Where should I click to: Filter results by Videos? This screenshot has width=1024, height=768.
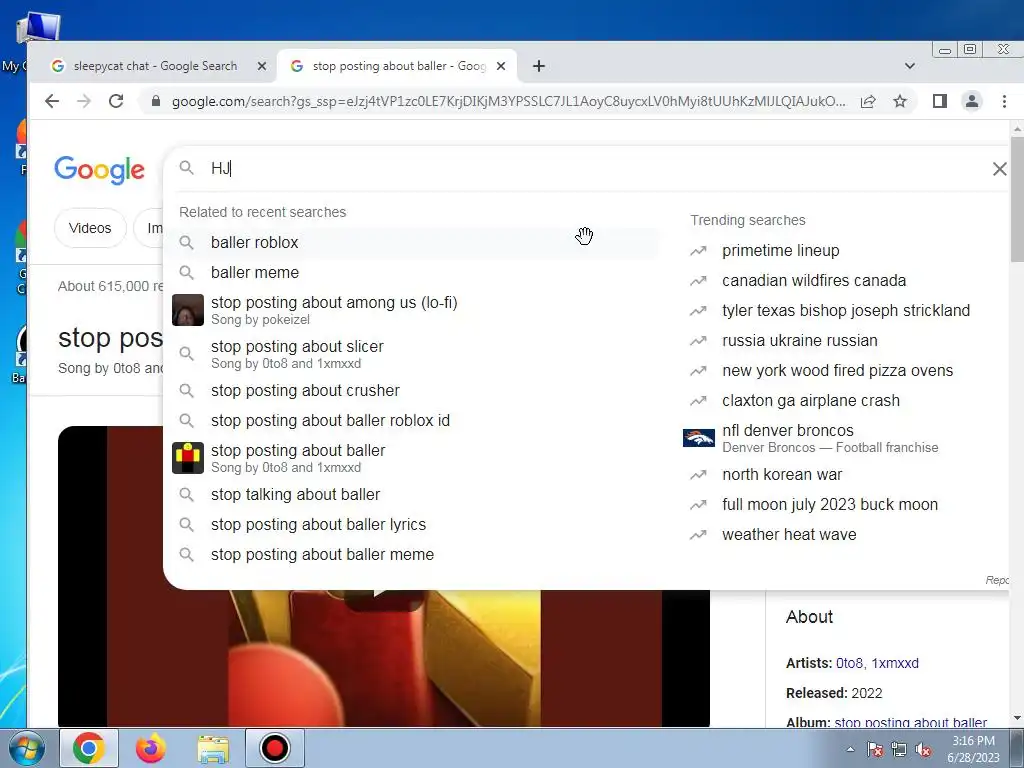point(90,228)
